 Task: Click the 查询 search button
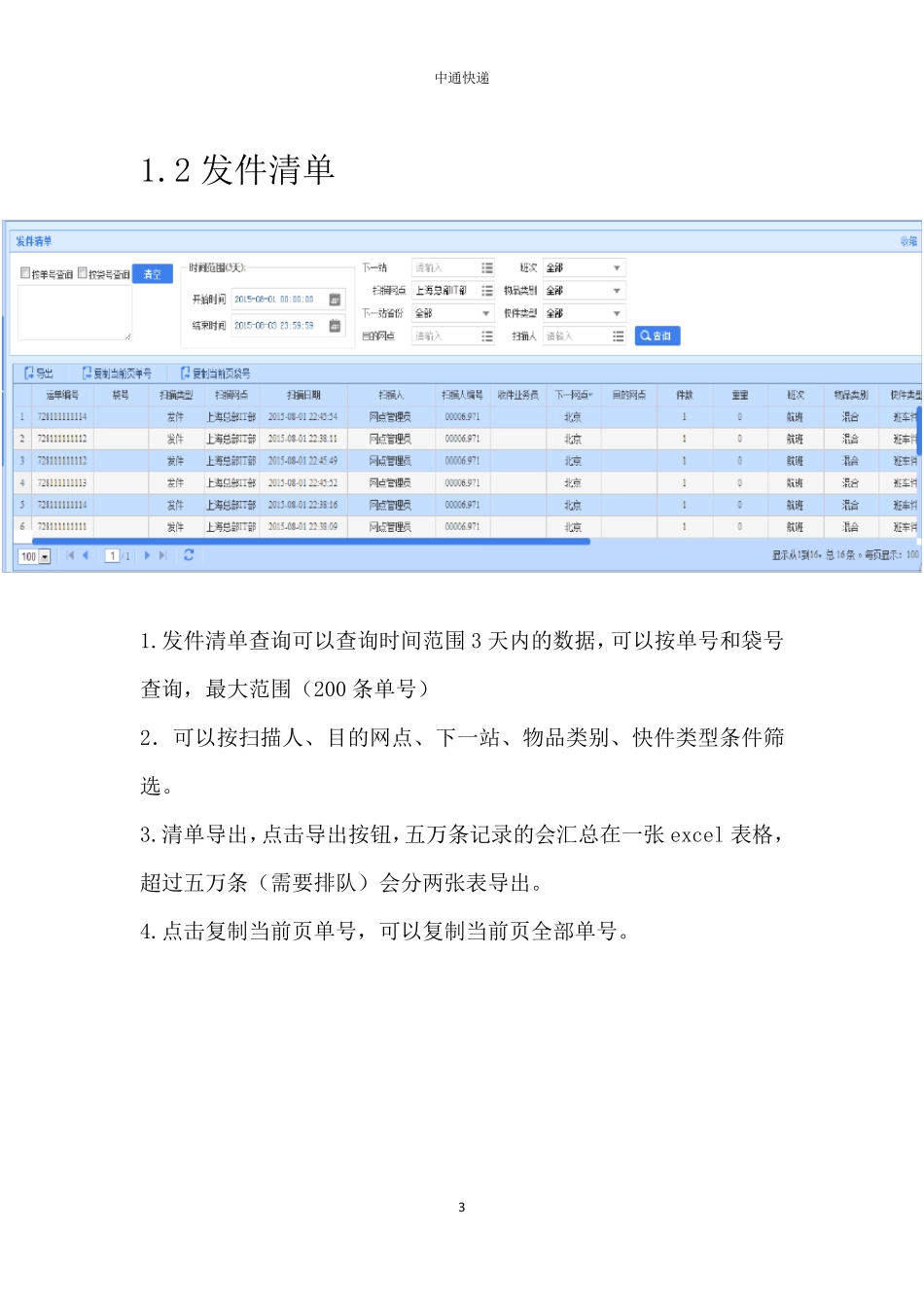point(657,336)
